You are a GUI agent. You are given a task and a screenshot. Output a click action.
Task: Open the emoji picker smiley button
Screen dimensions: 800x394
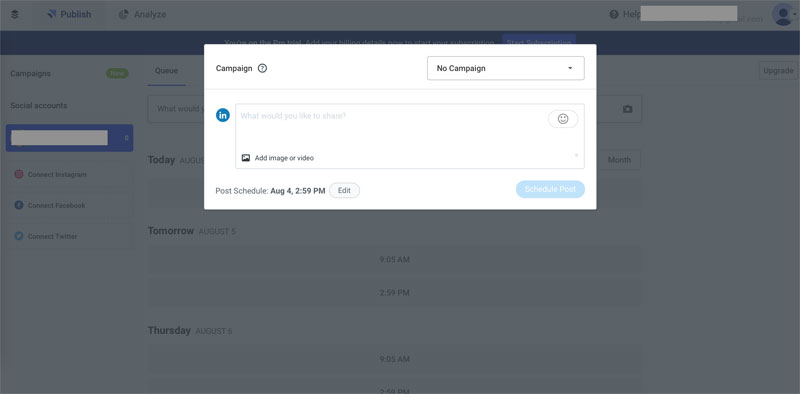pos(563,119)
